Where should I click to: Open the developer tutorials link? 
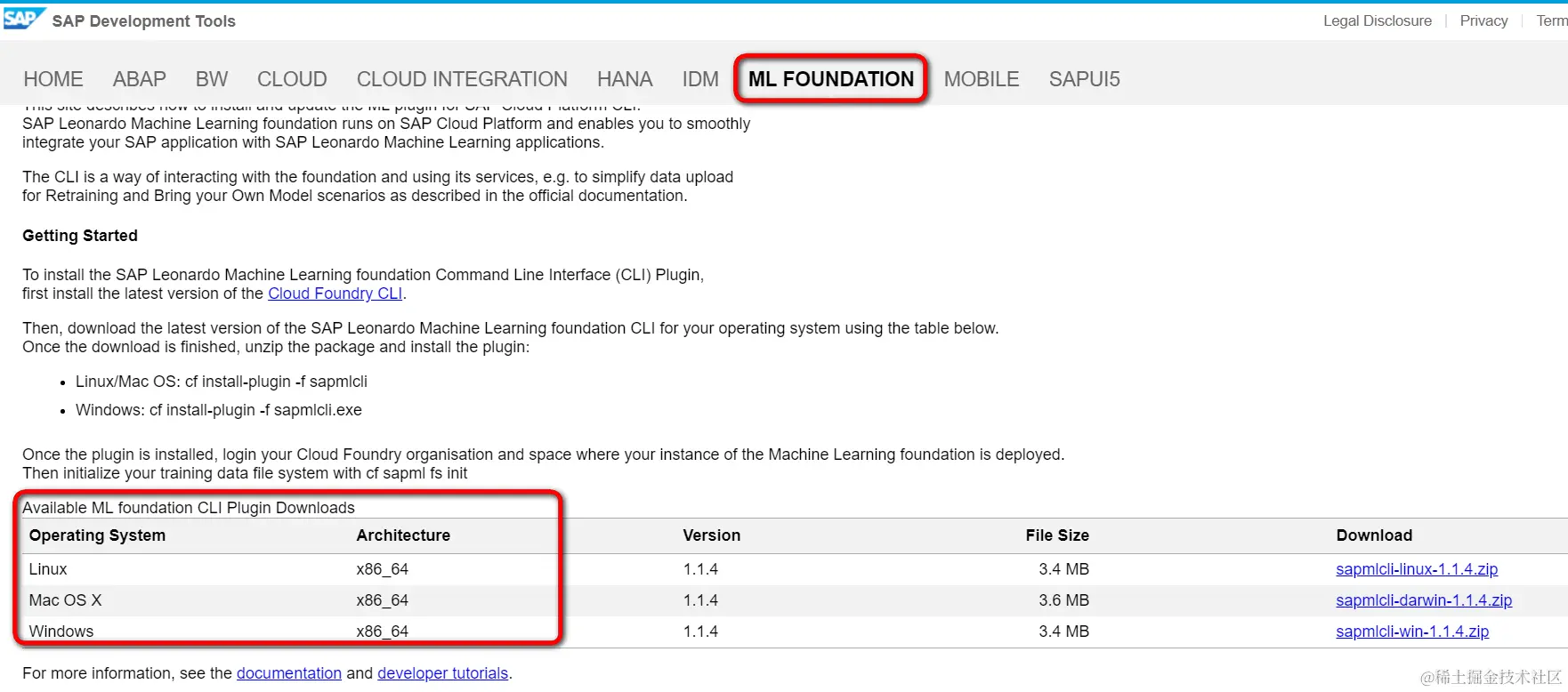tap(443, 673)
